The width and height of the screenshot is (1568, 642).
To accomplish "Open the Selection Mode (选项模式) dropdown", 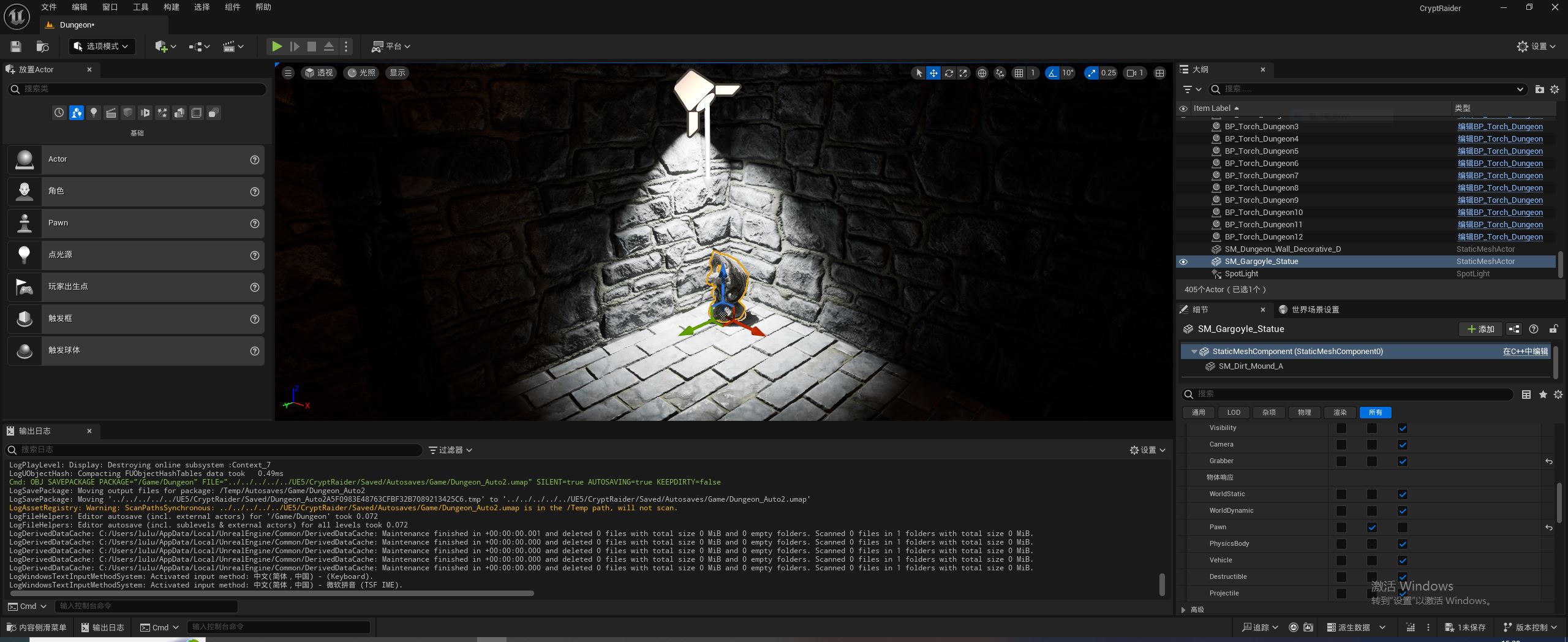I will (102, 47).
